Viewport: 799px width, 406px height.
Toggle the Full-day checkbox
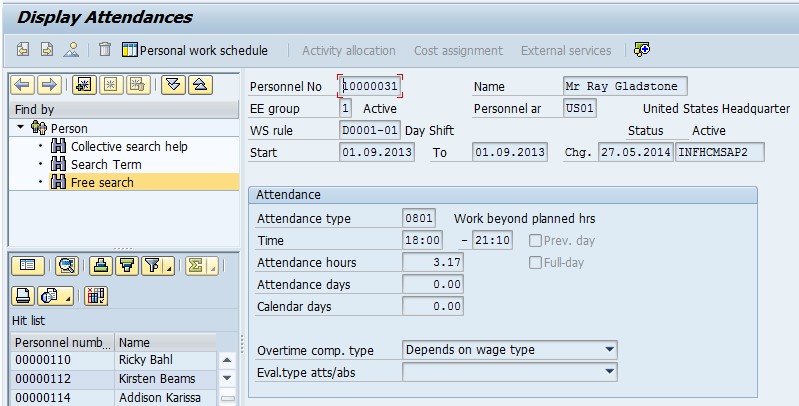pos(535,263)
